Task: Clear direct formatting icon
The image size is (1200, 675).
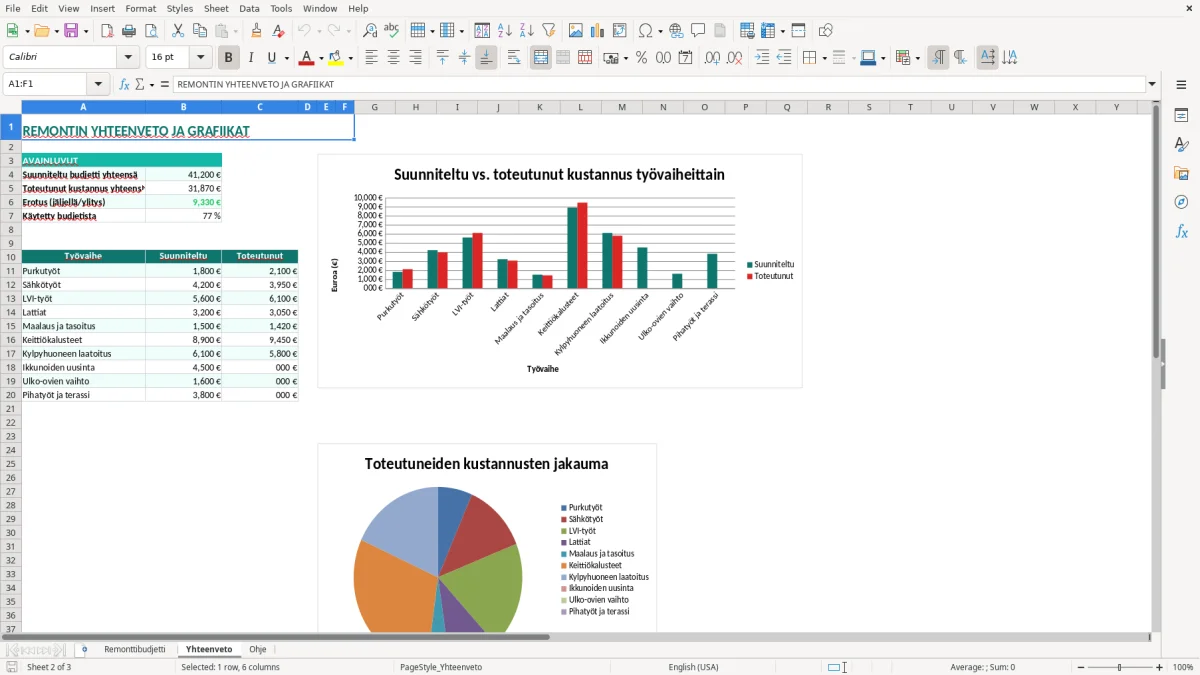Action: [x=279, y=31]
